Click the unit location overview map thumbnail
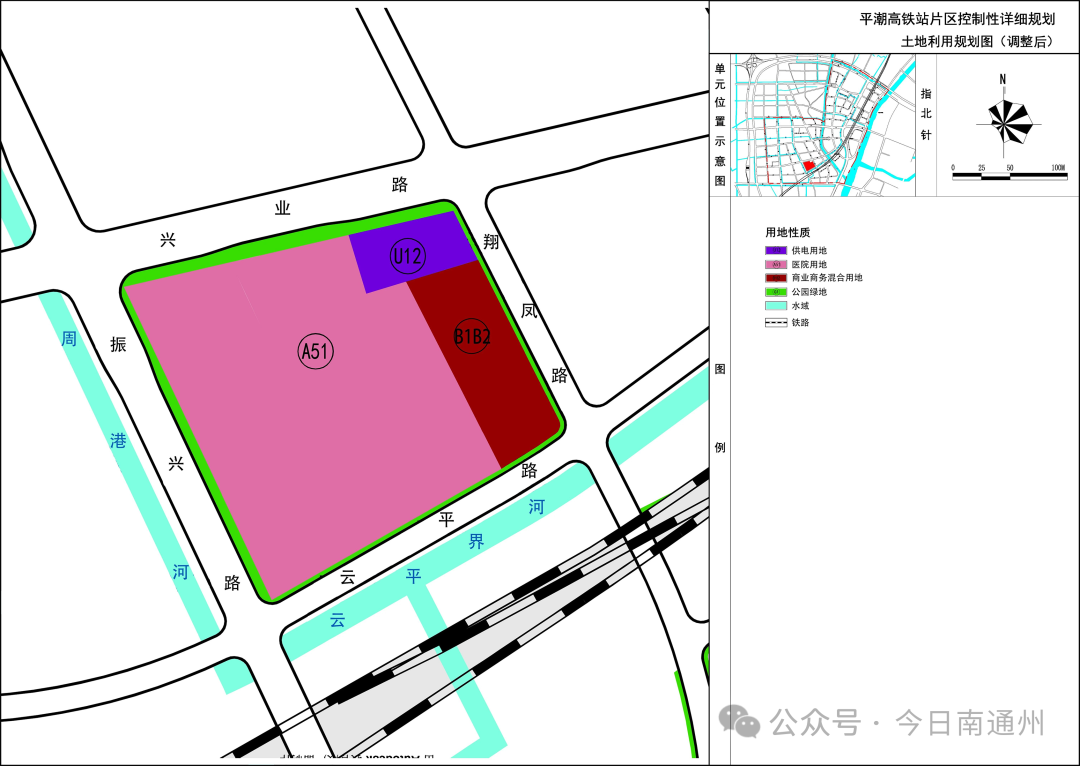The width and height of the screenshot is (1080, 766). pos(824,124)
